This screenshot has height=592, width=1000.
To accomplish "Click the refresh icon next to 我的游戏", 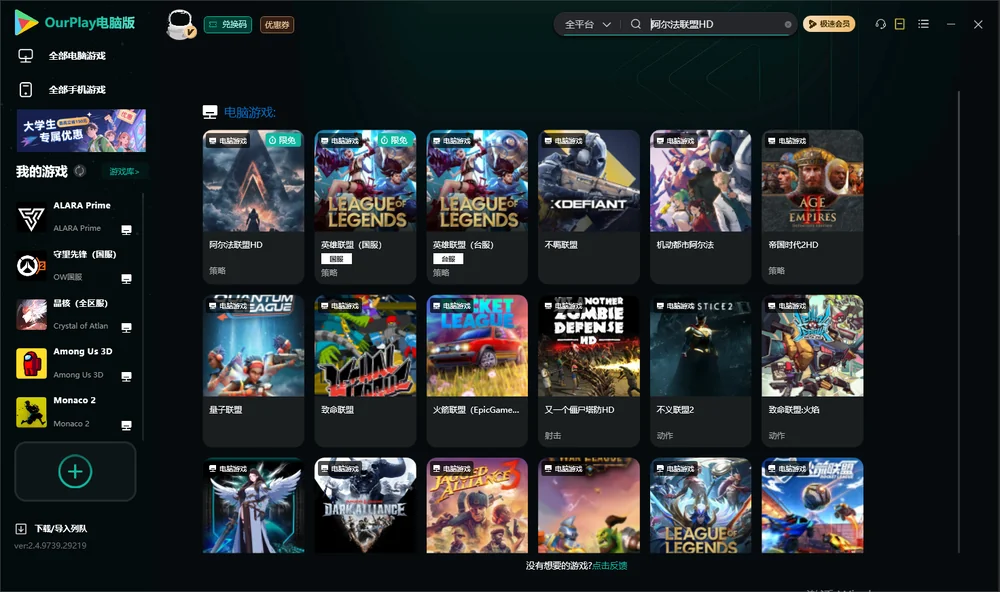I will [x=80, y=171].
